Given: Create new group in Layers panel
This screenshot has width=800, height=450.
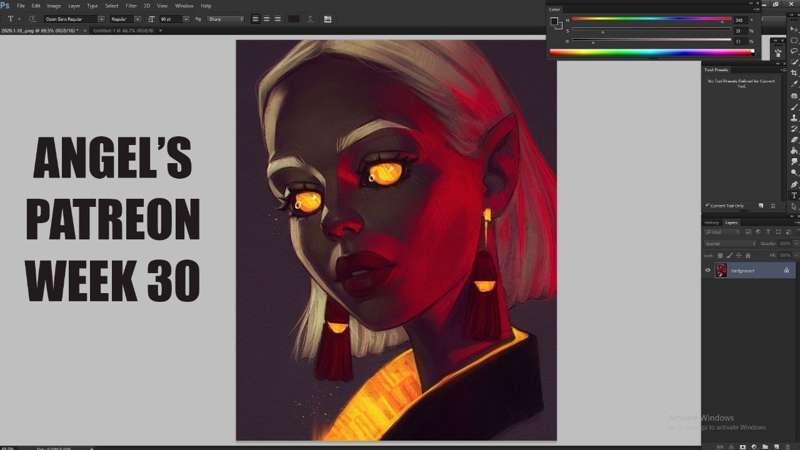Looking at the screenshot, I should click(765, 446).
